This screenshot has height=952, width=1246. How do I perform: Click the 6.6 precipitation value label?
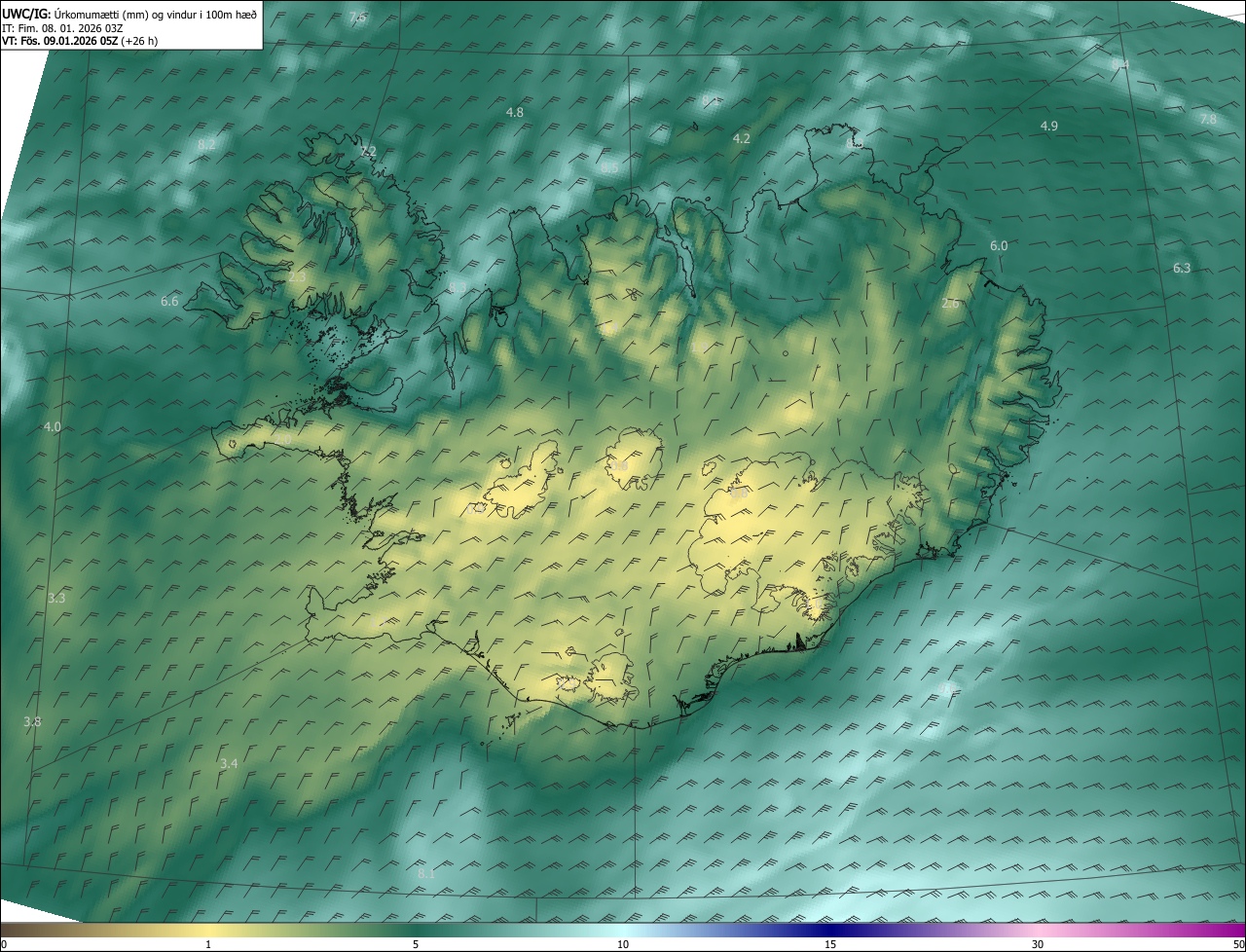click(169, 302)
